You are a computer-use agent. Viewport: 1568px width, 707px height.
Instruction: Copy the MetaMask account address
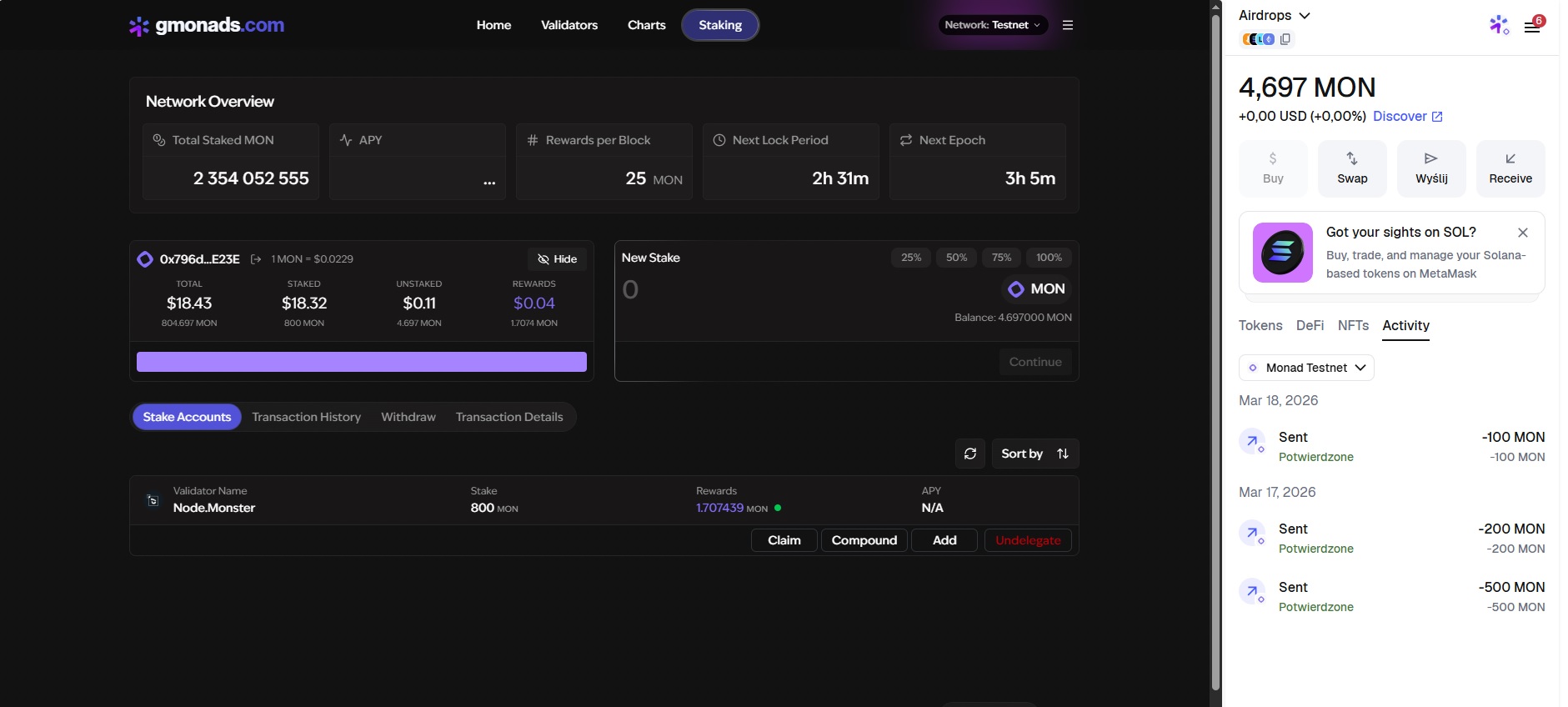[1285, 39]
